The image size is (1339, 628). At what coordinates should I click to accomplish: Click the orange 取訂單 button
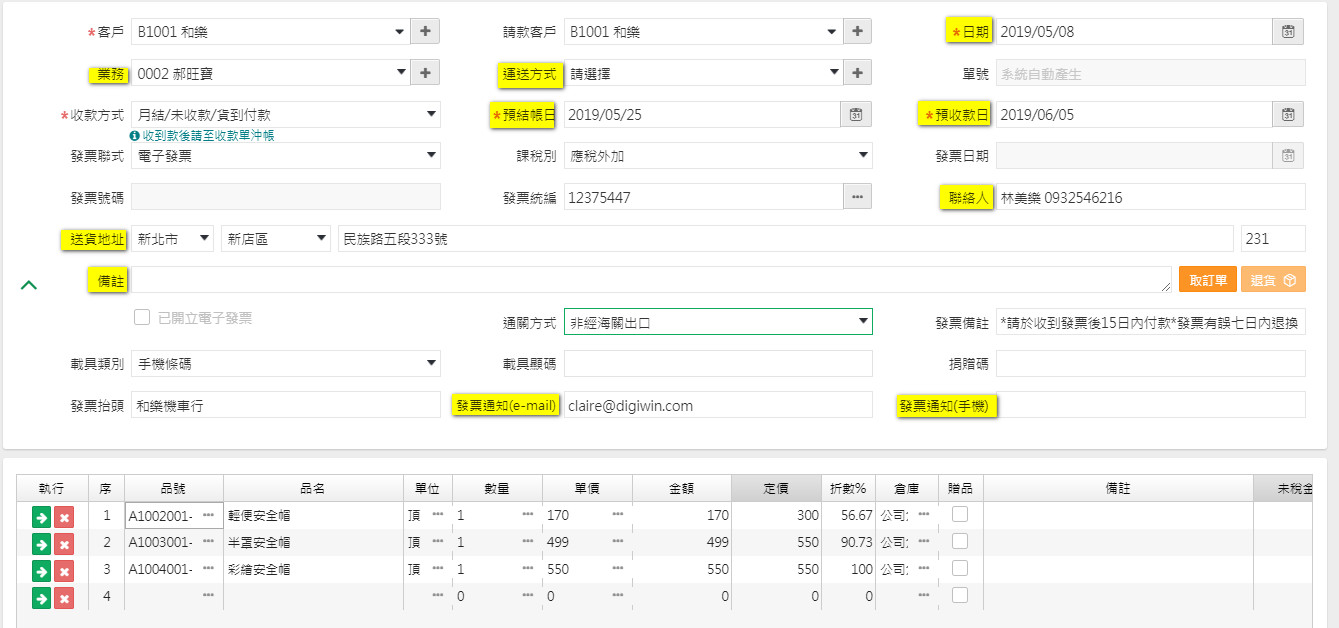(x=1208, y=280)
